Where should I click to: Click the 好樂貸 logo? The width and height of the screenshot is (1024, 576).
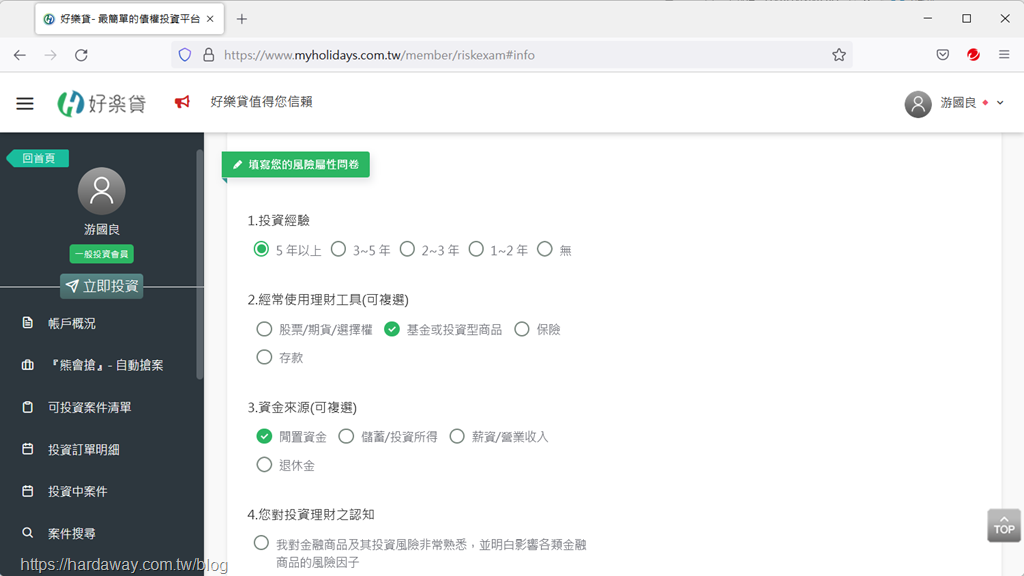point(102,103)
